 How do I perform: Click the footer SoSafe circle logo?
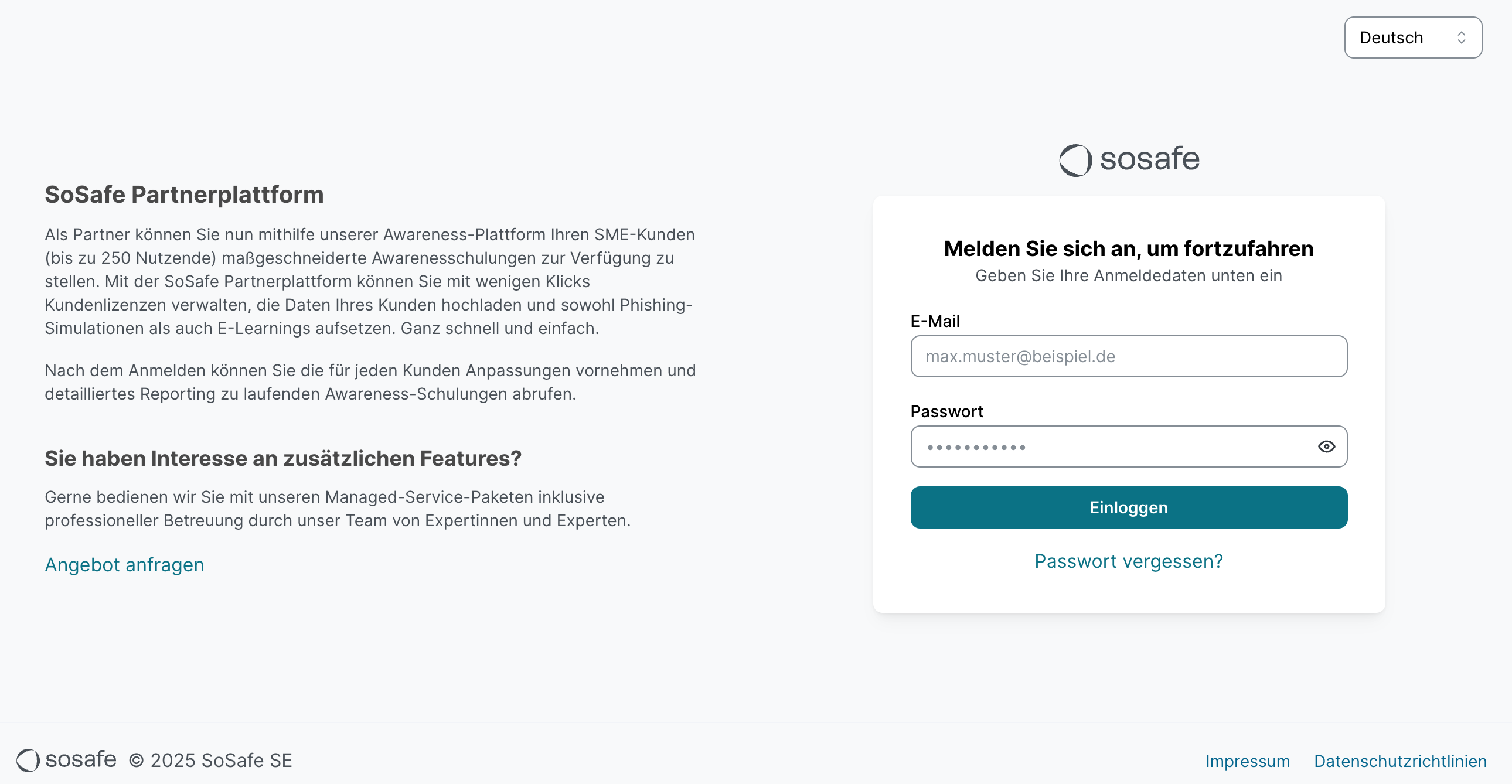(x=28, y=761)
